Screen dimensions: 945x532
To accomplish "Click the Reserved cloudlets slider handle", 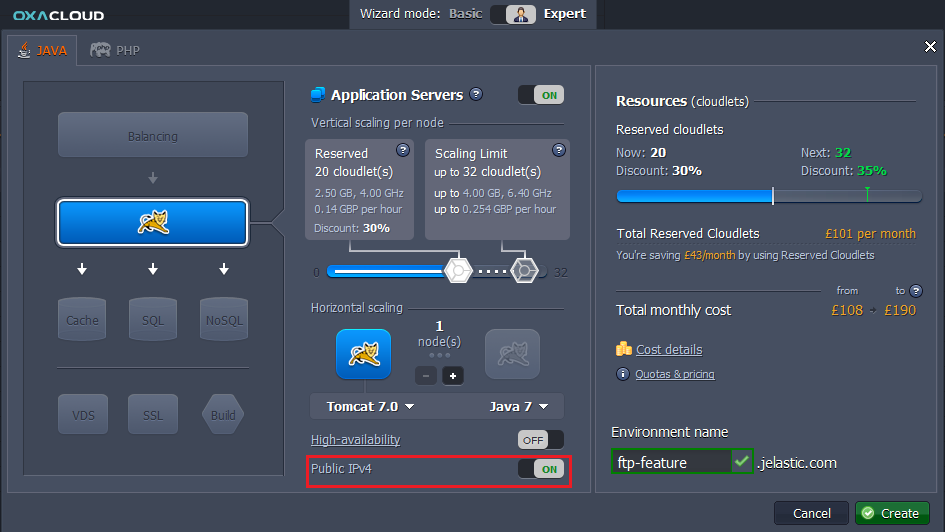I will tap(458, 271).
